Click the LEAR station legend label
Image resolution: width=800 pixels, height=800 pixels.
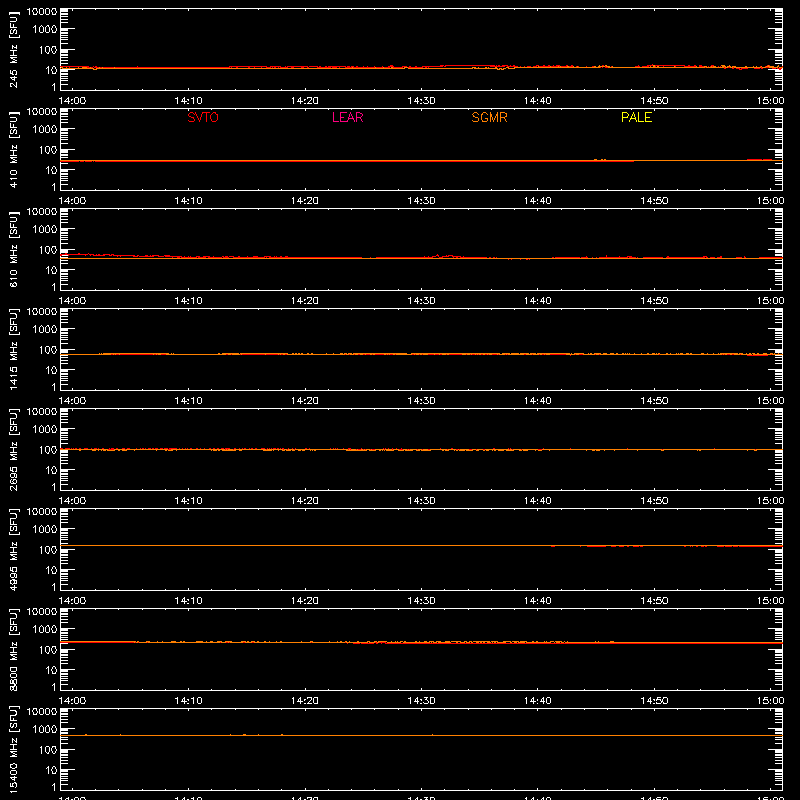pos(347,117)
